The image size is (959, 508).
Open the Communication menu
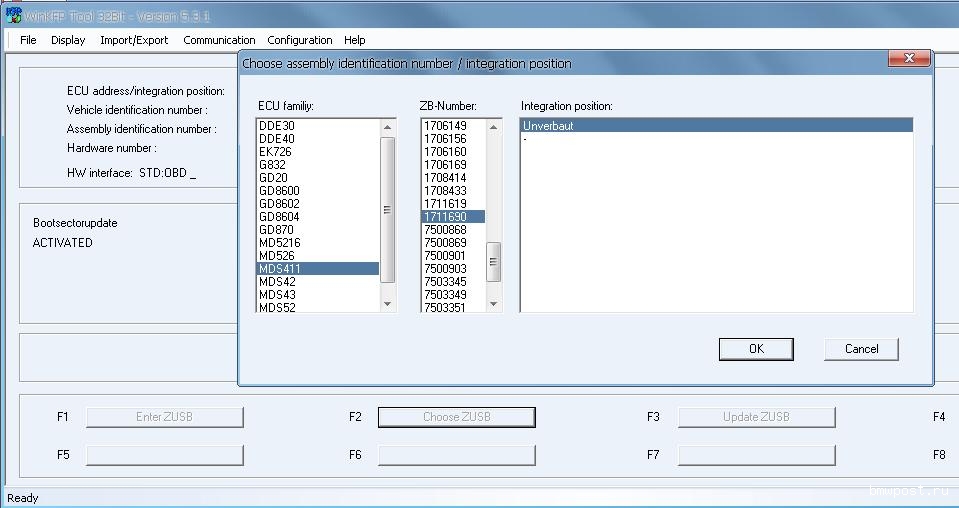tap(219, 40)
